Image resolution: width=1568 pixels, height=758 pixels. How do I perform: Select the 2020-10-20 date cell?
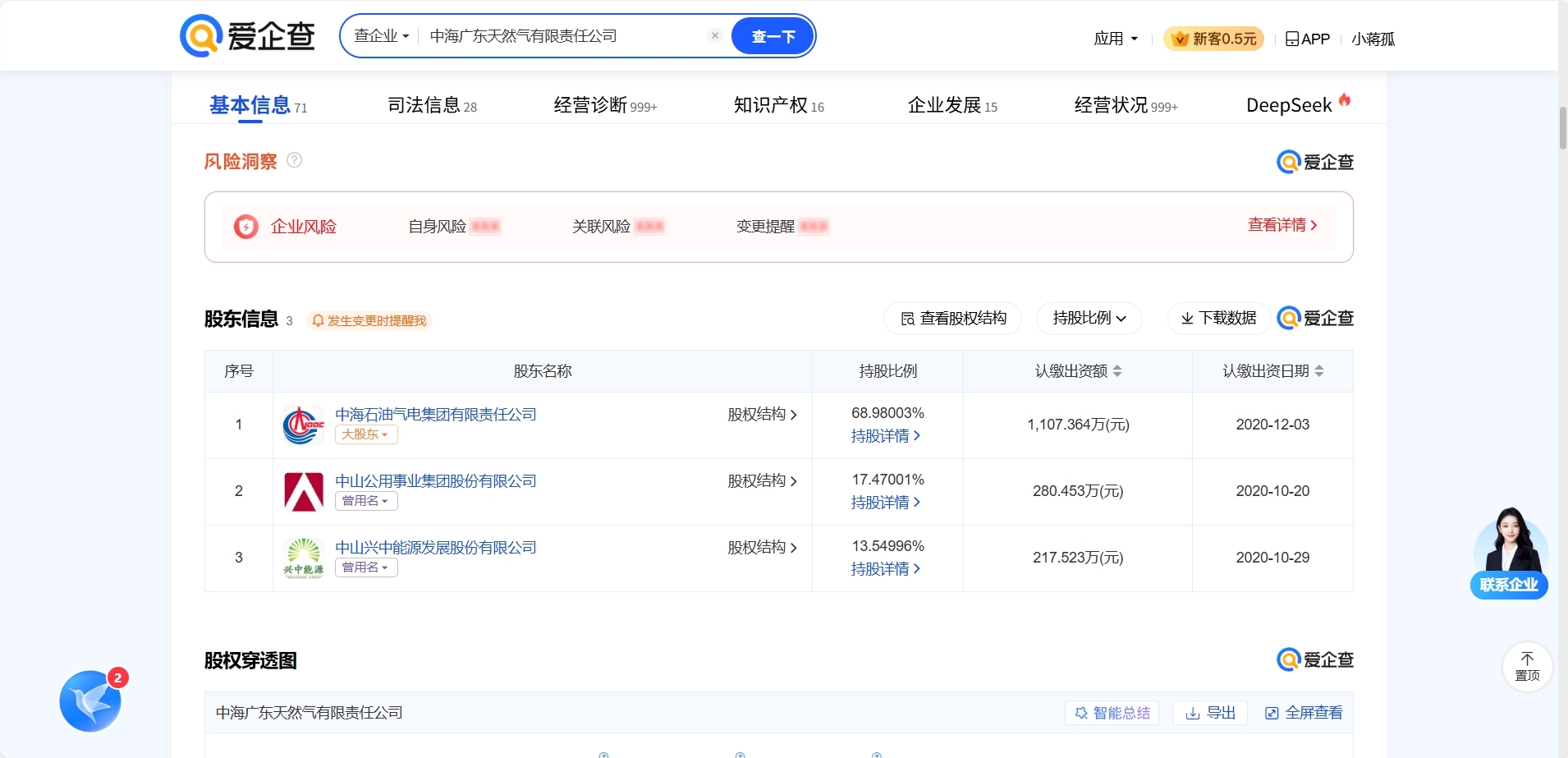1272,491
